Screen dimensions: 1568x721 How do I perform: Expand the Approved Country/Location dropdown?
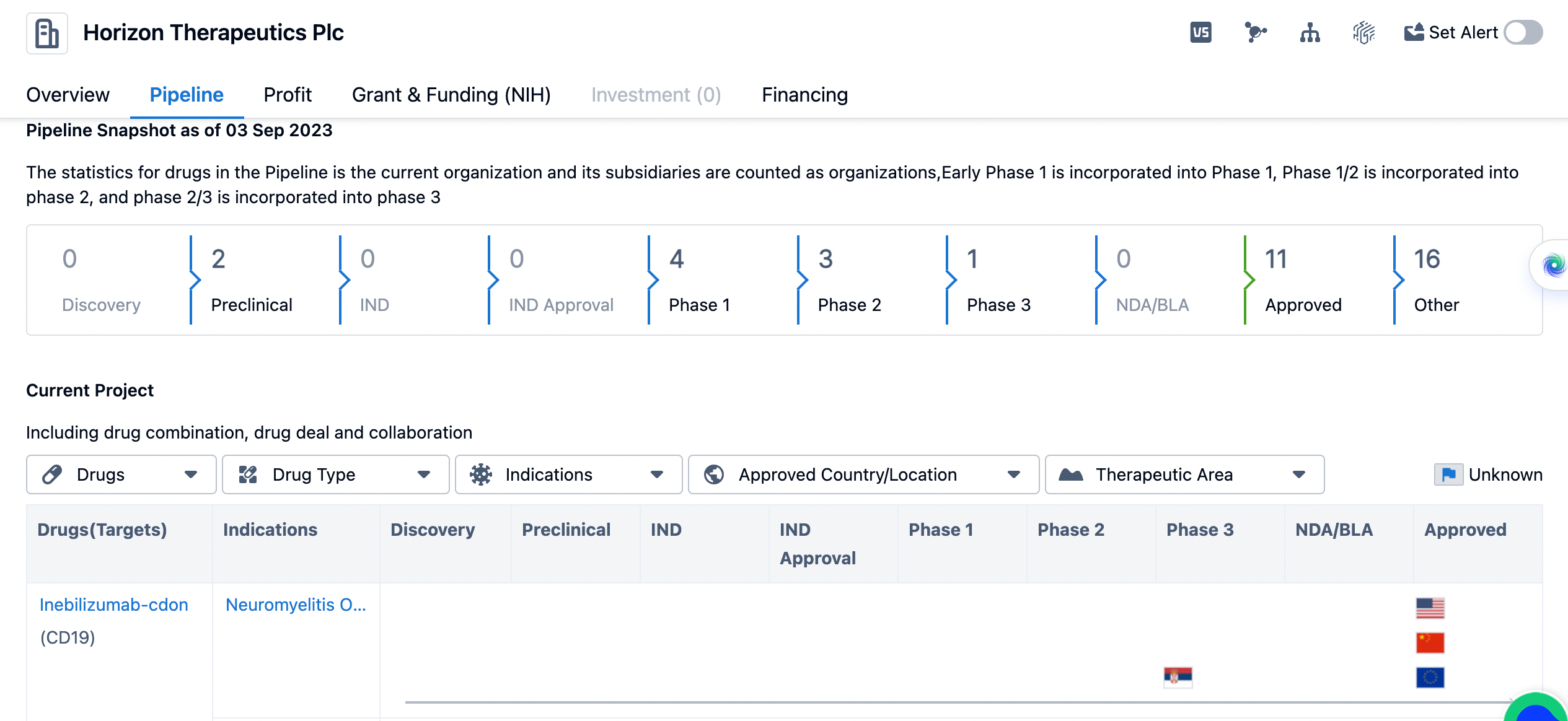(x=863, y=474)
